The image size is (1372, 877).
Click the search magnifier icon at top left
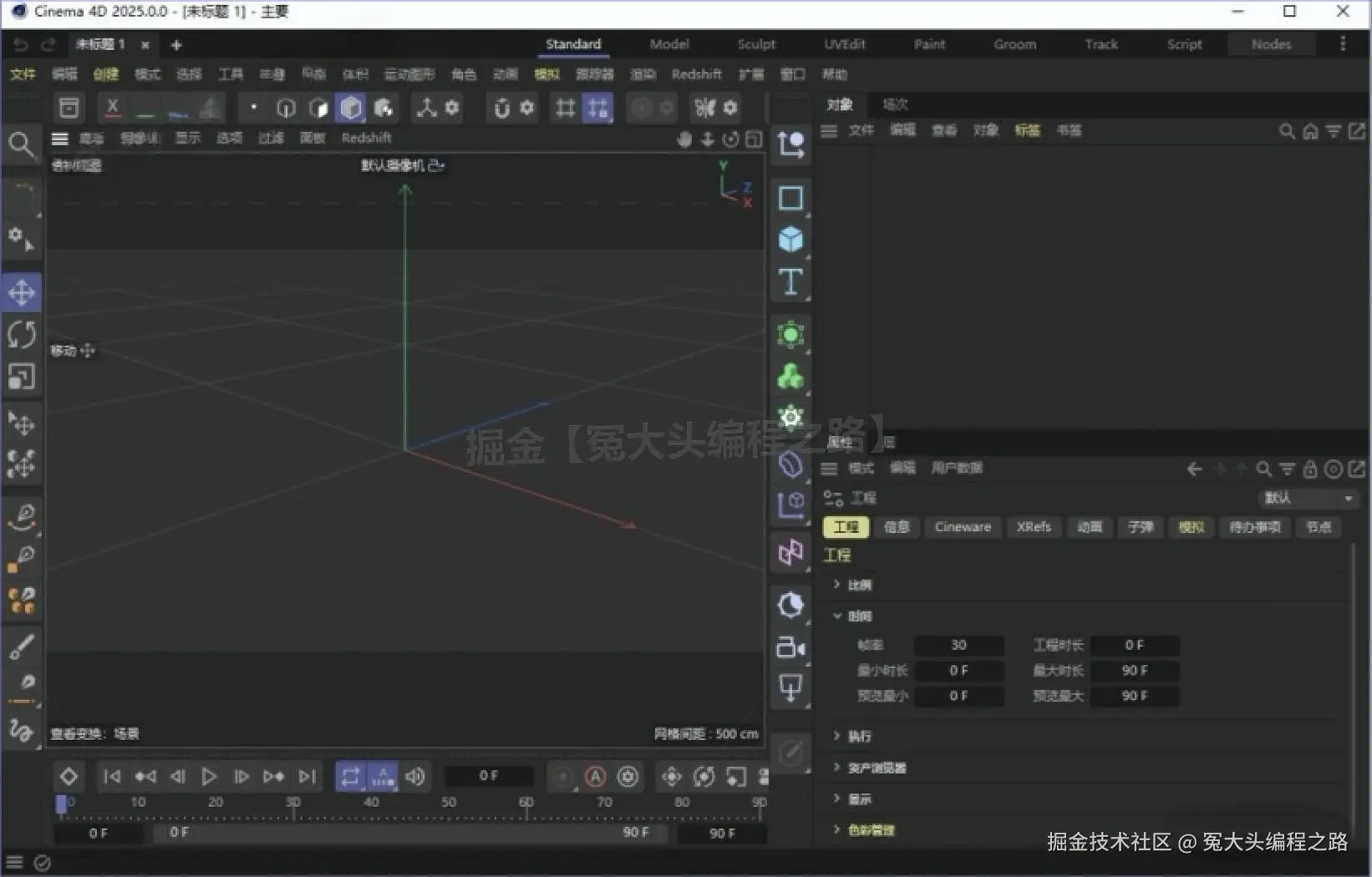tap(22, 144)
